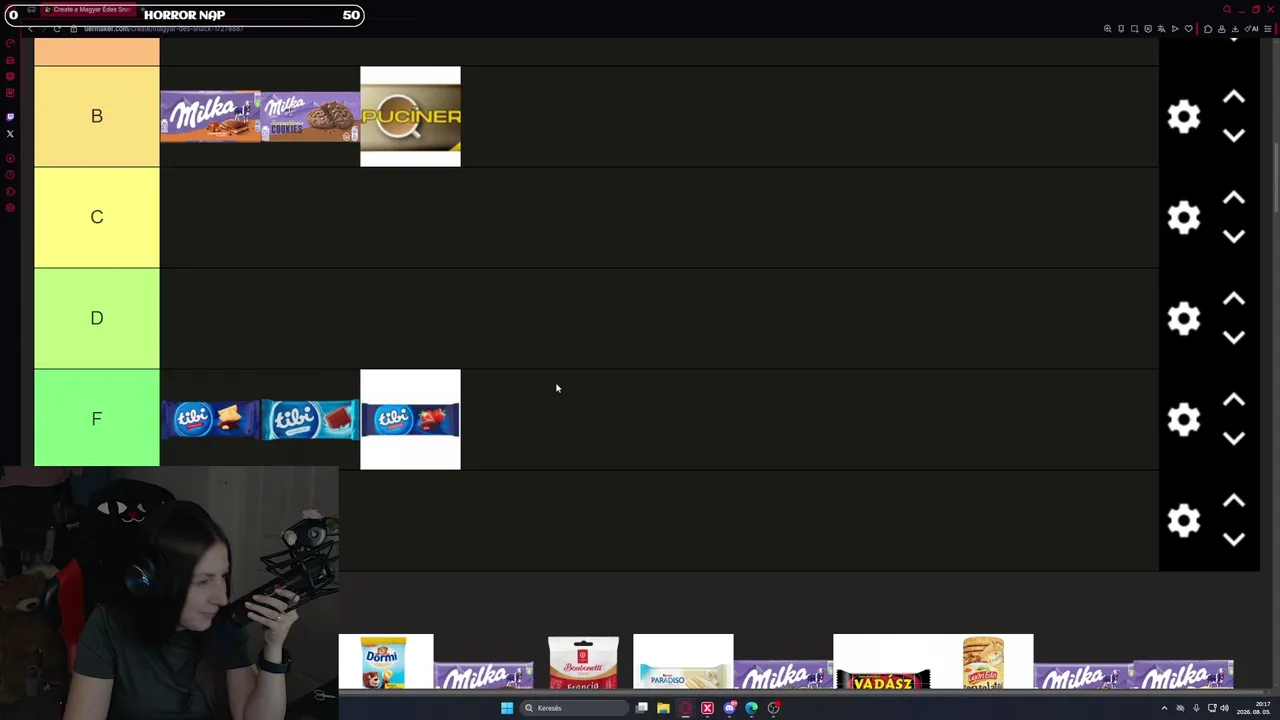
Task: Open Microsoft Edge from the taskbar
Action: click(751, 708)
